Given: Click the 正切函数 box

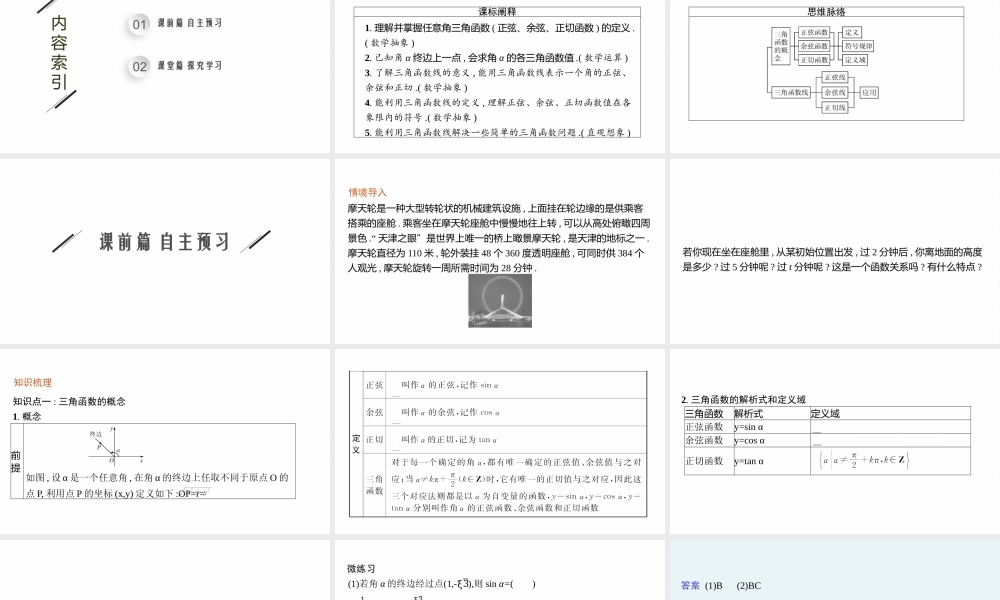Looking at the screenshot, I should pos(814,58).
